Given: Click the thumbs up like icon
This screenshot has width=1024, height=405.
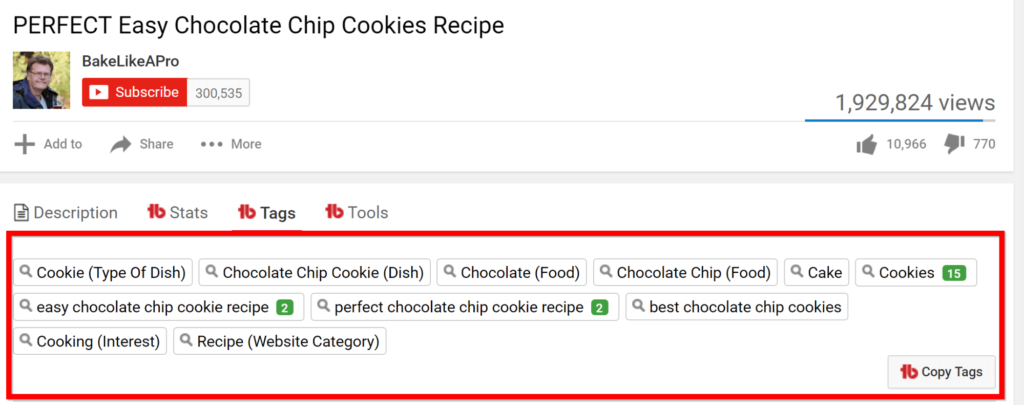Looking at the screenshot, I should 866,144.
